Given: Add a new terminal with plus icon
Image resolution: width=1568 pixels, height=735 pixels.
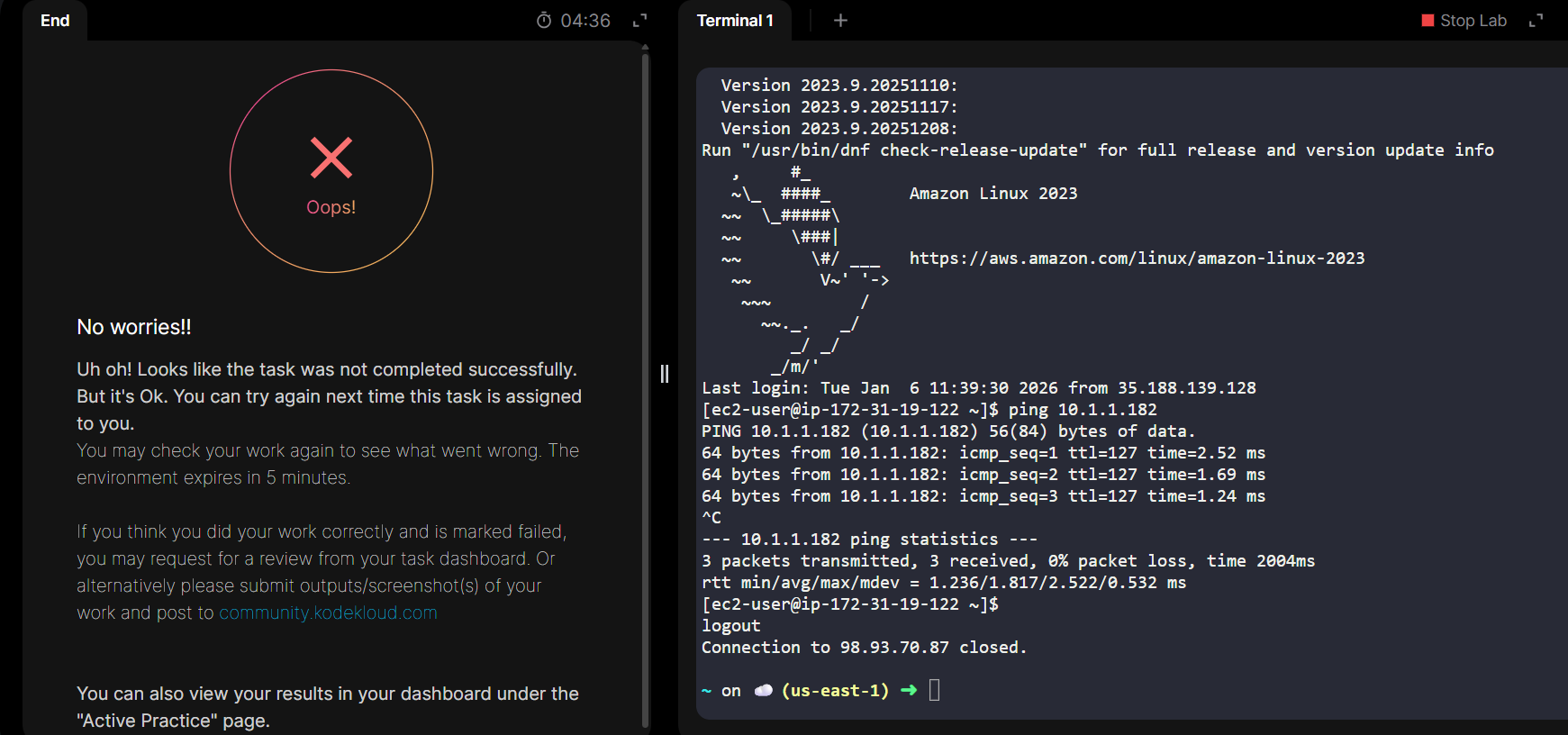Looking at the screenshot, I should (840, 21).
